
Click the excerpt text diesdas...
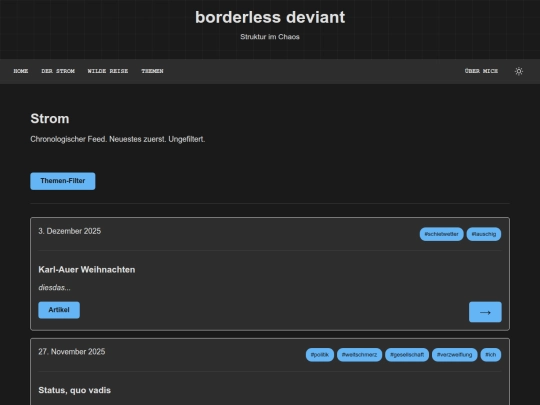(54, 288)
